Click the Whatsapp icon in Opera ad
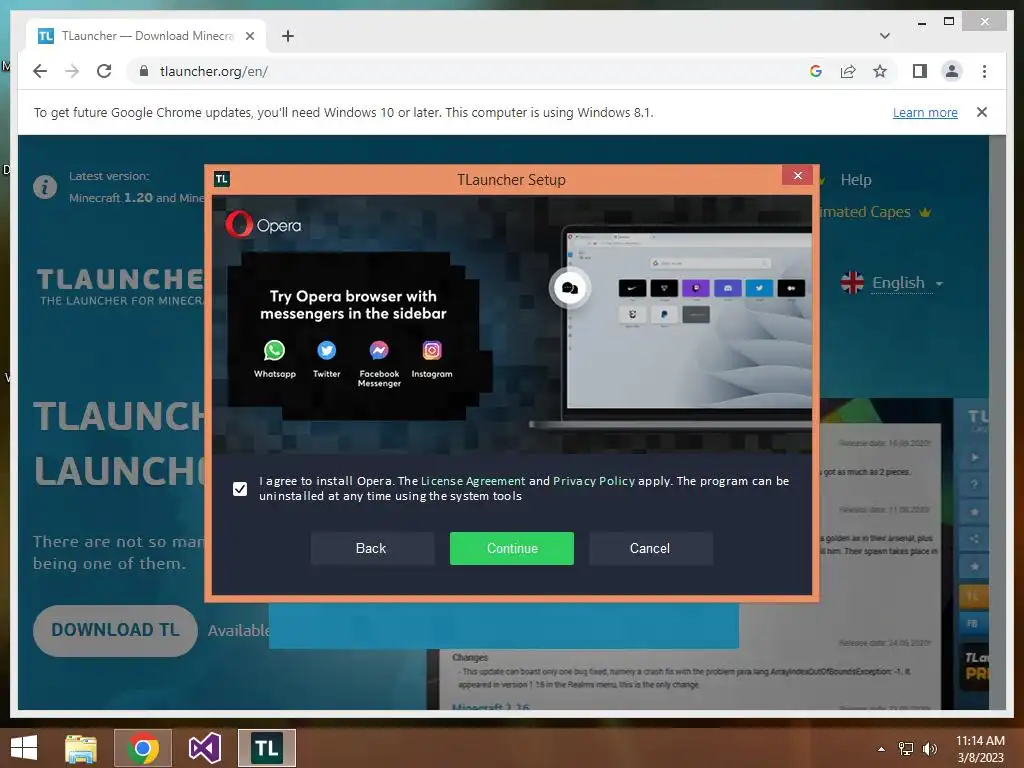 [x=274, y=351]
